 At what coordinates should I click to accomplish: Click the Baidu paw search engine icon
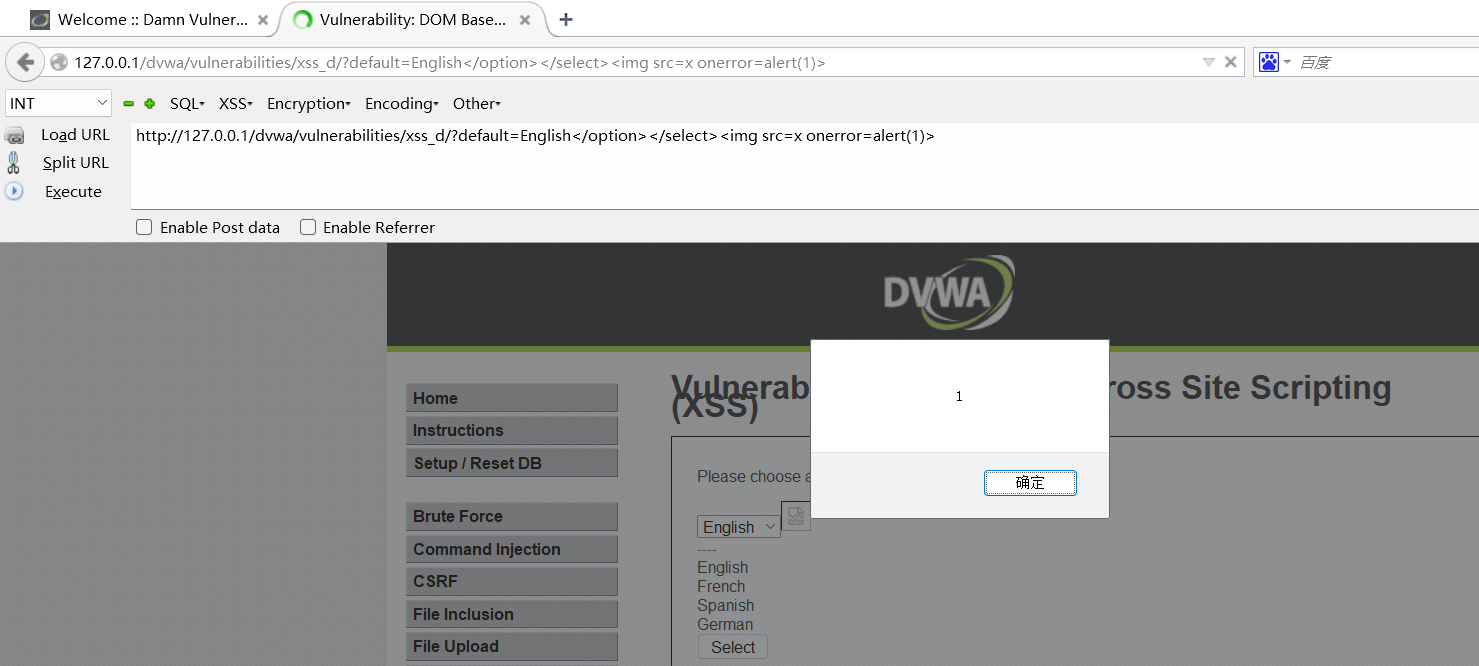[x=1269, y=62]
